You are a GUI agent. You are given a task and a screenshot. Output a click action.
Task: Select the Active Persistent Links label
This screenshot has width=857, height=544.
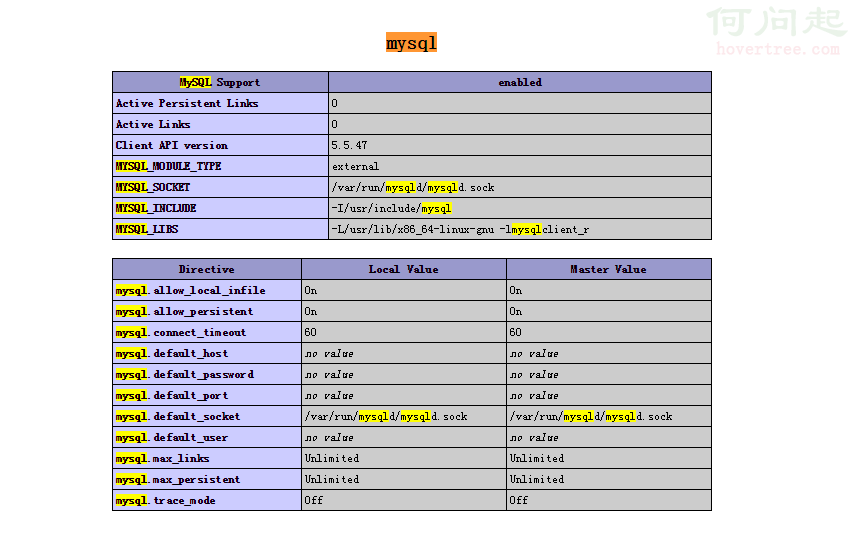point(187,103)
